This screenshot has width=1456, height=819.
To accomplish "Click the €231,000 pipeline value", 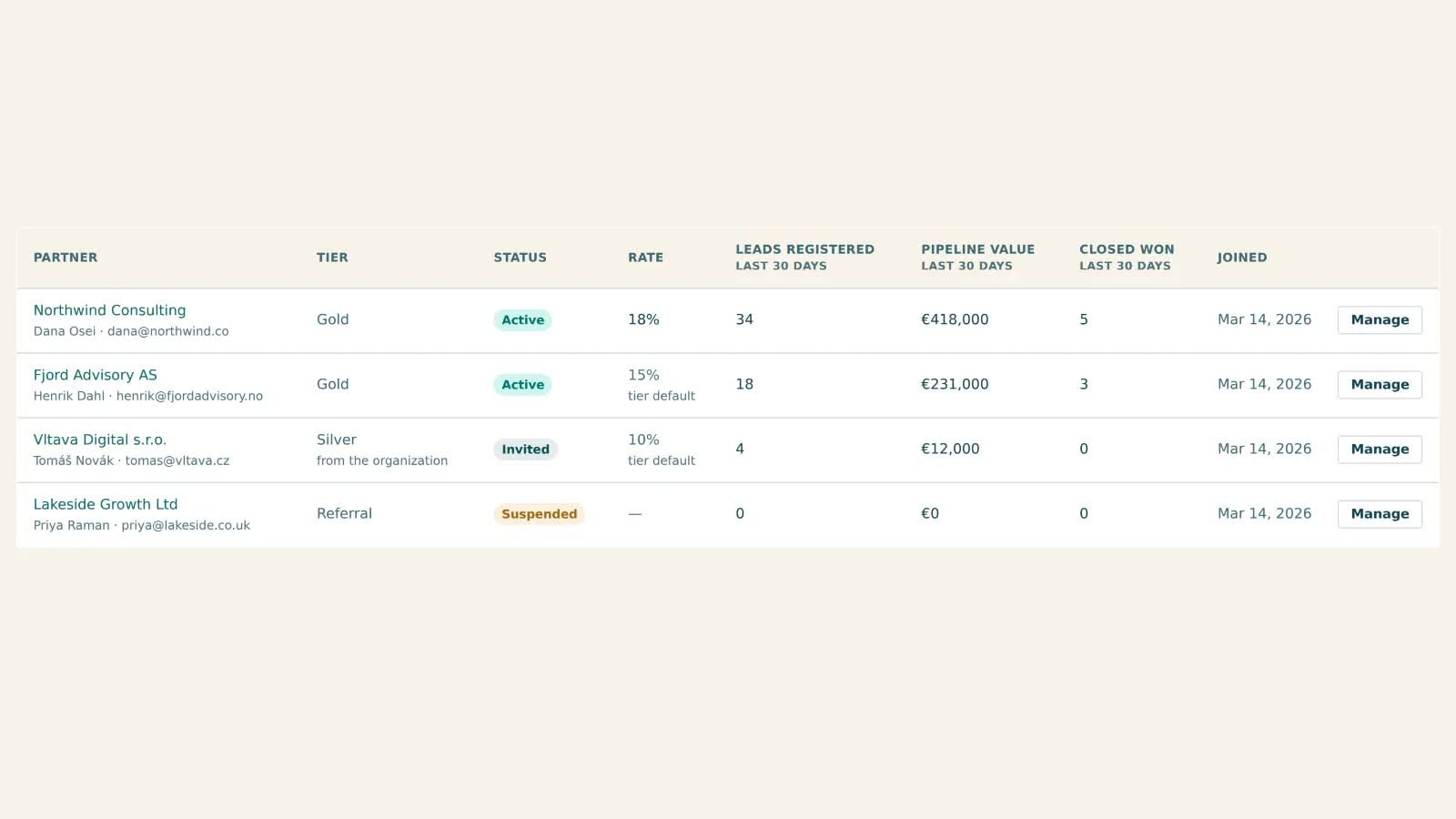I will tap(955, 384).
